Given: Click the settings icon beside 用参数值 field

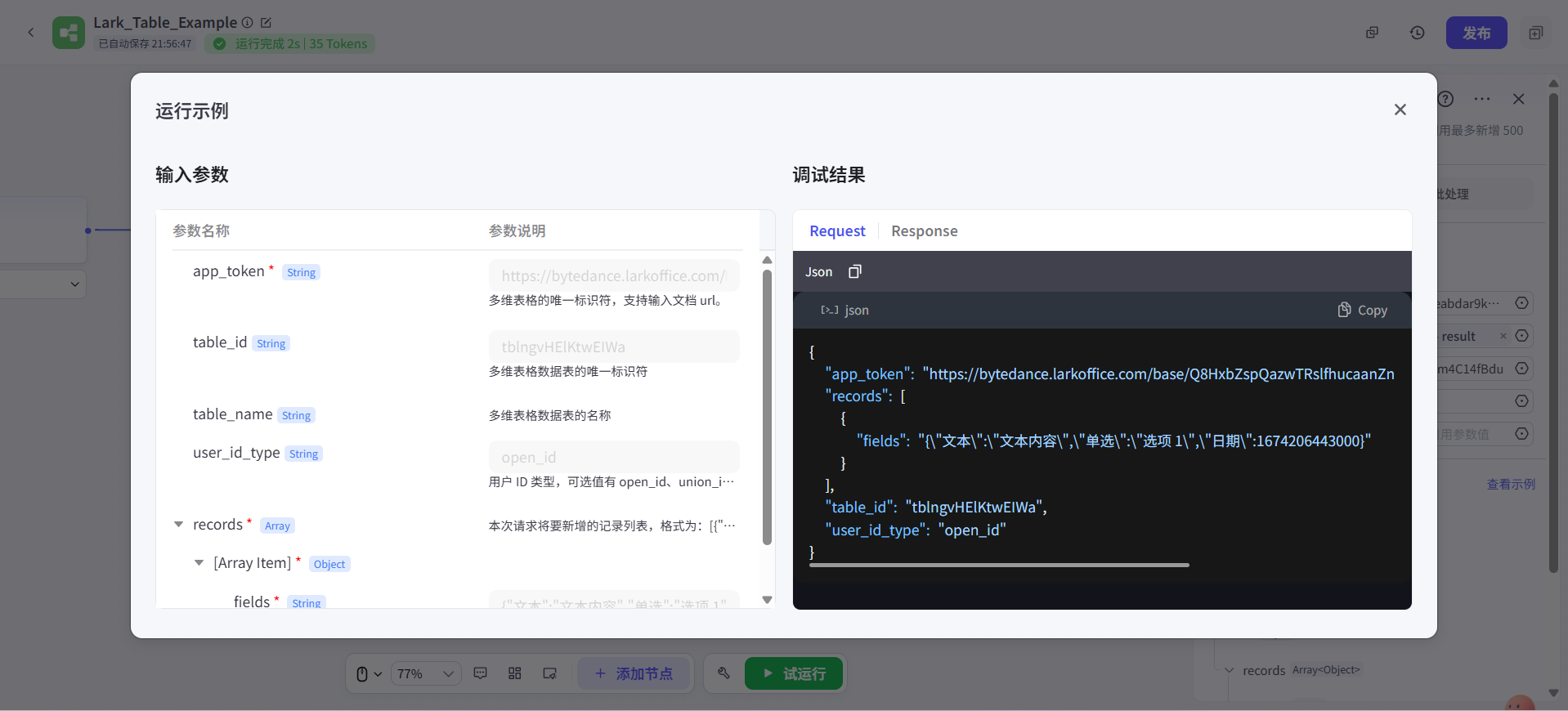Looking at the screenshot, I should 1521,434.
